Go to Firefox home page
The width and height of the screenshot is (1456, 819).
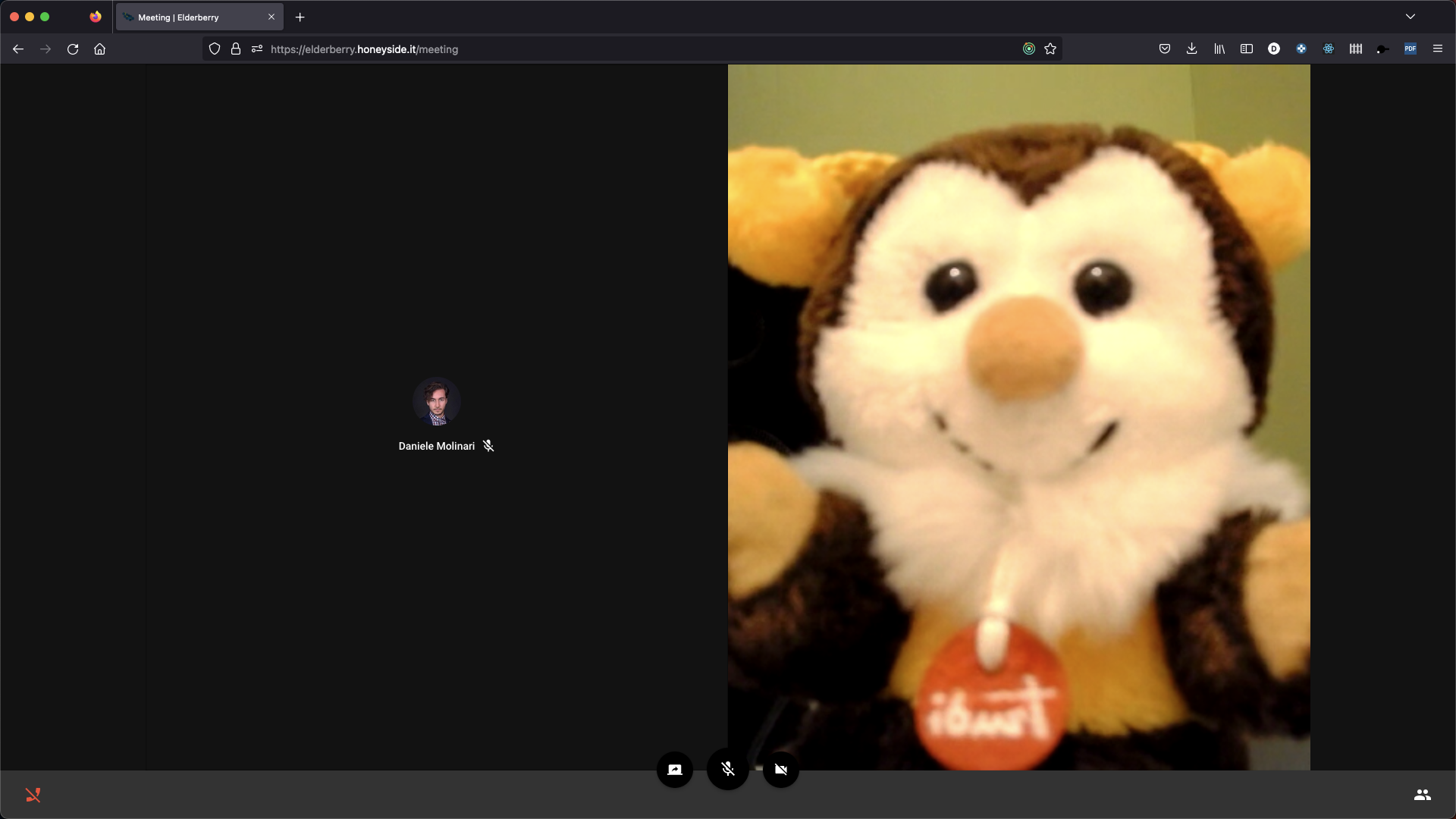point(99,49)
